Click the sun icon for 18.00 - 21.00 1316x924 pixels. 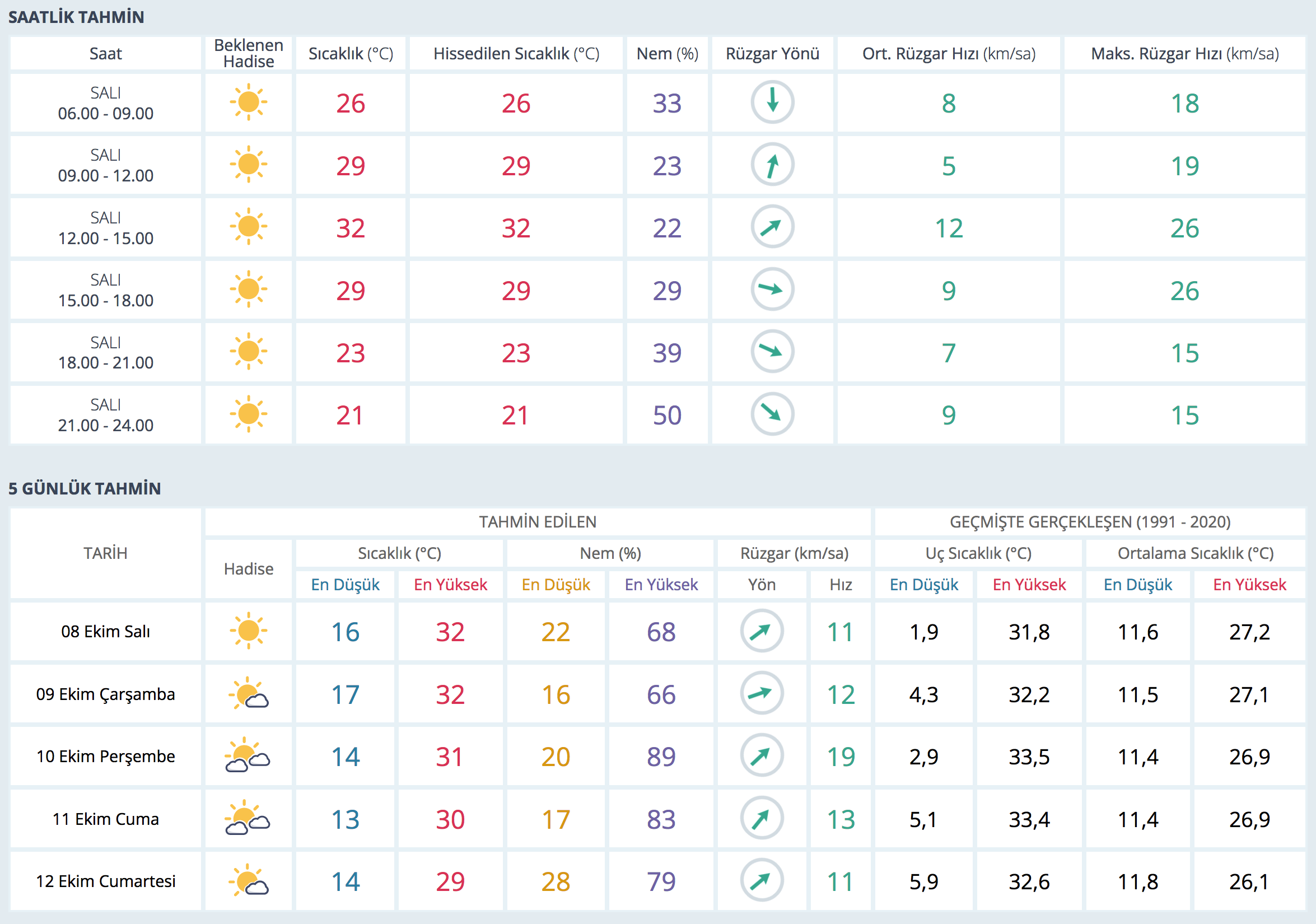pyautogui.click(x=248, y=351)
